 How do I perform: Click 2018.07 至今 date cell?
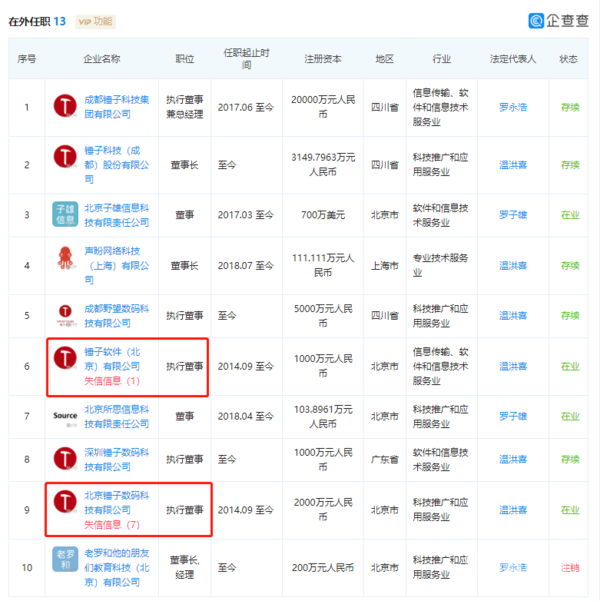tap(246, 266)
